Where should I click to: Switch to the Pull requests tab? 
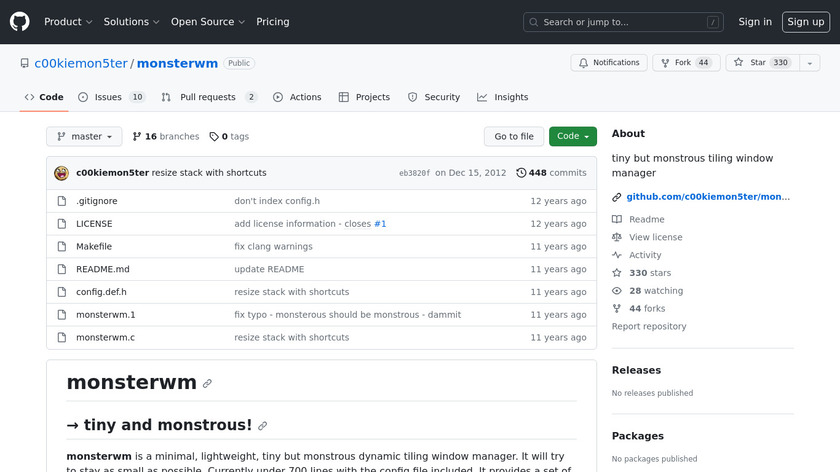[208, 97]
